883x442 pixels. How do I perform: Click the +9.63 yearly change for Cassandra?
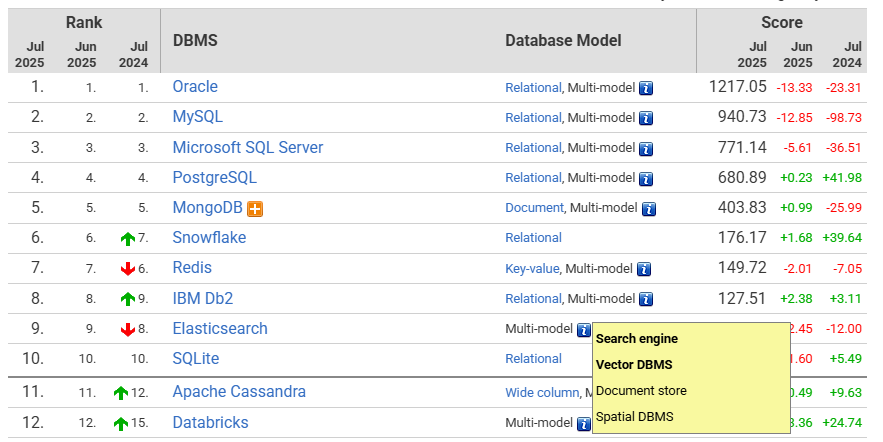pos(846,392)
